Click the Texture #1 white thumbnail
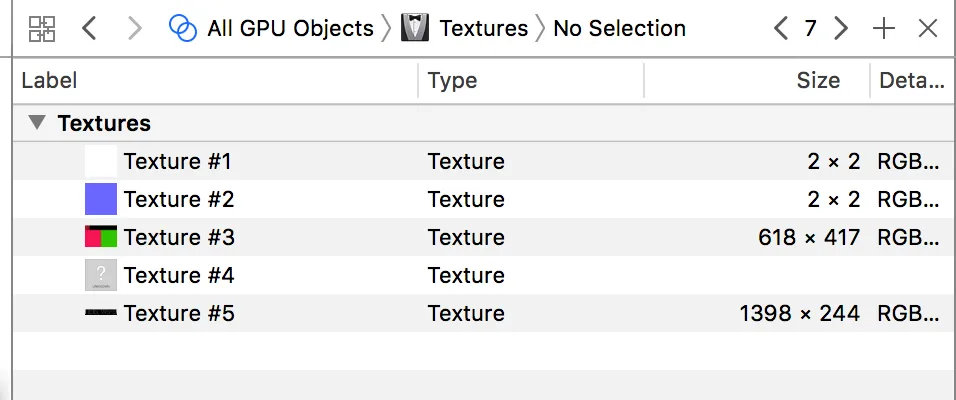The image size is (956, 400). (x=101, y=161)
